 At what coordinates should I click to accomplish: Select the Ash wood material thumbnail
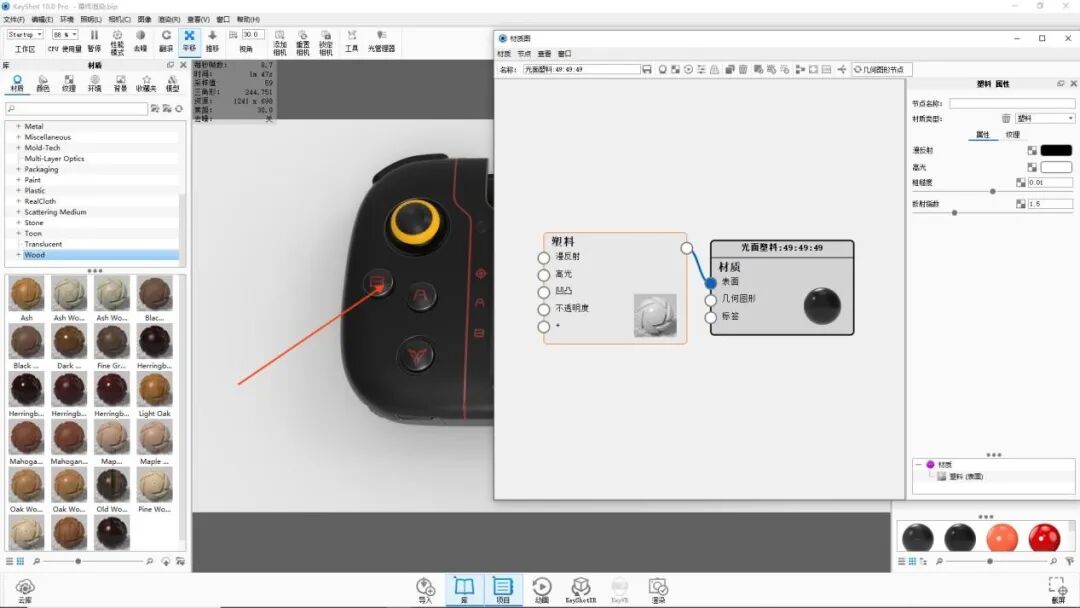(x=25, y=292)
